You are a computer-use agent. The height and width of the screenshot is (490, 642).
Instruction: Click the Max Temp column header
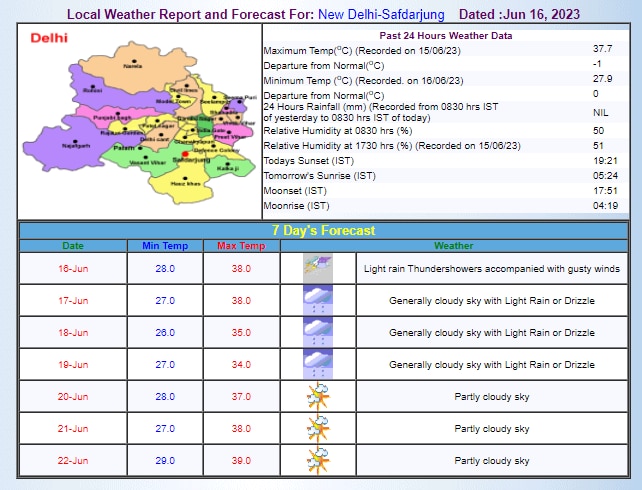tap(240, 245)
